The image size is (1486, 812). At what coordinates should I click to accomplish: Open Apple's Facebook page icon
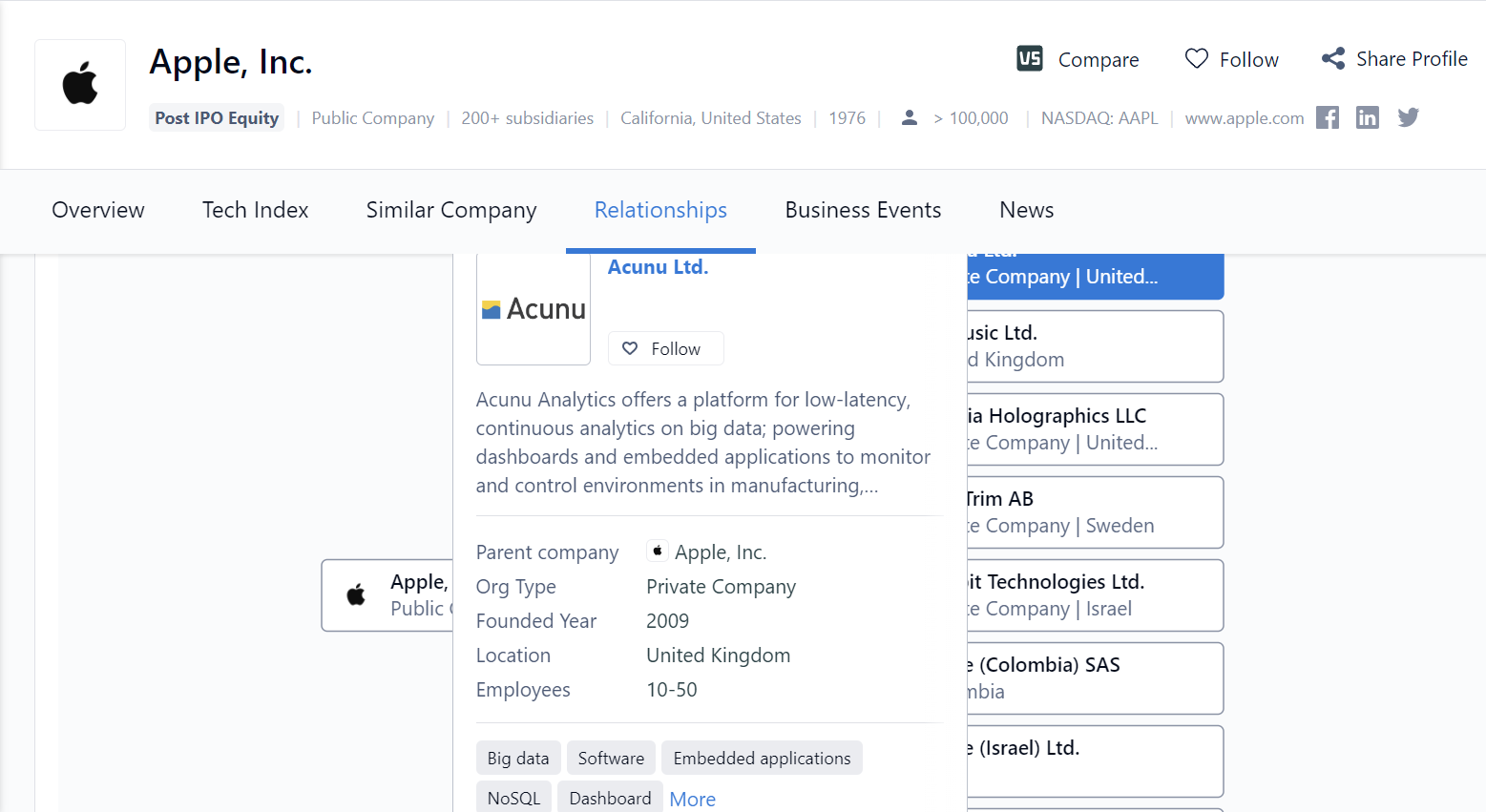click(1328, 116)
